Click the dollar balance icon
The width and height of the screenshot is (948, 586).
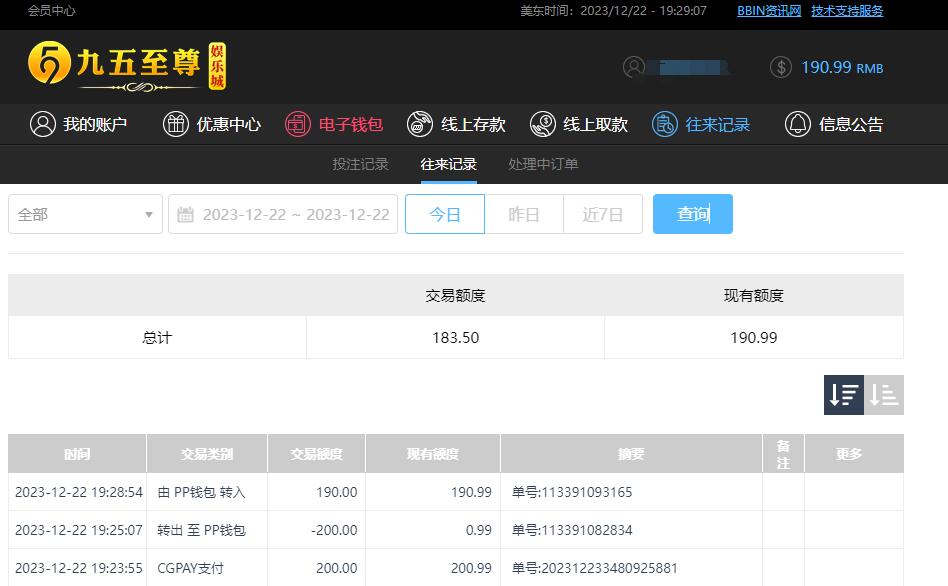pos(781,67)
